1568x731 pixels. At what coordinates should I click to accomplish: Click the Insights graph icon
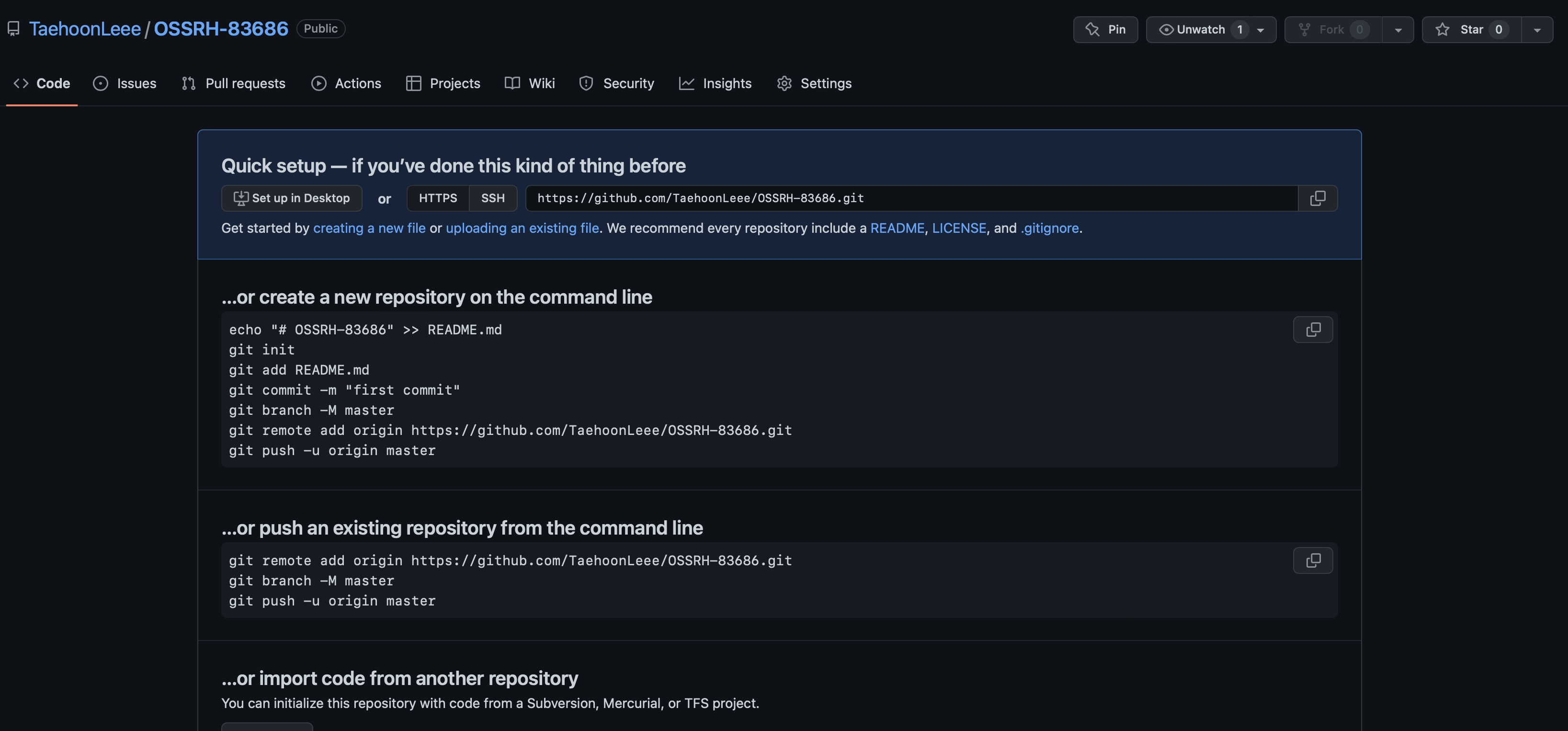pos(687,83)
